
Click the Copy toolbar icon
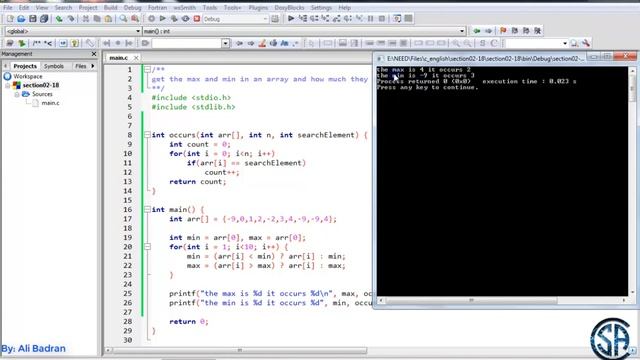point(97,19)
